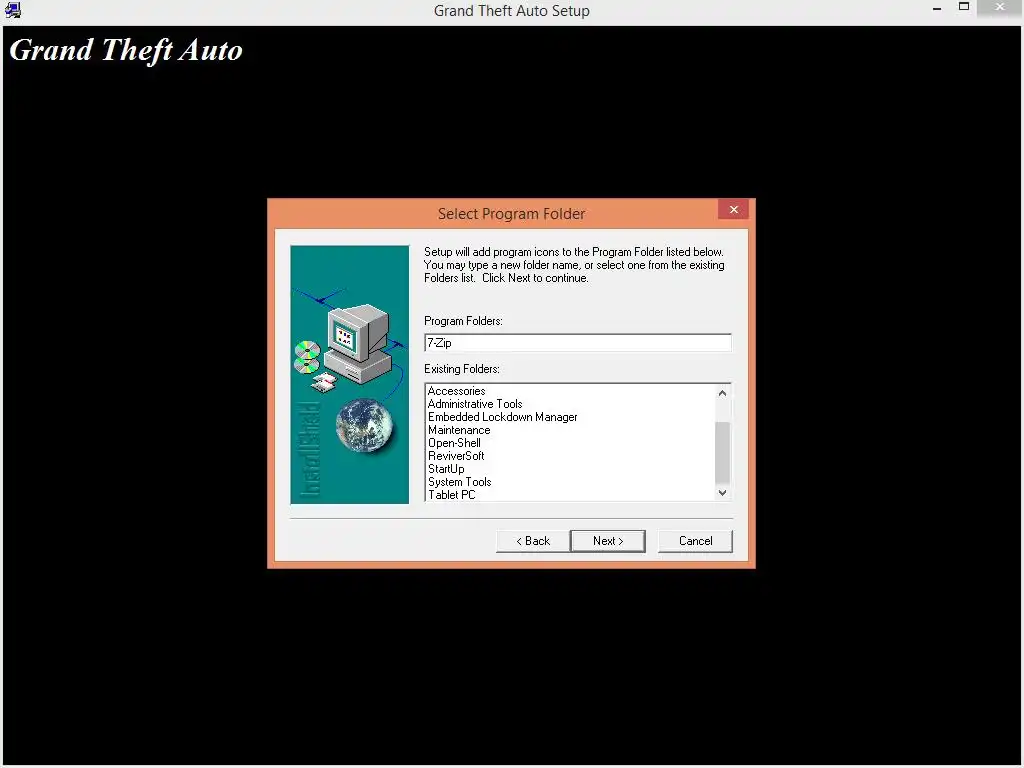This screenshot has width=1024, height=768.
Task: Select the StartUp folder
Action: click(x=446, y=470)
